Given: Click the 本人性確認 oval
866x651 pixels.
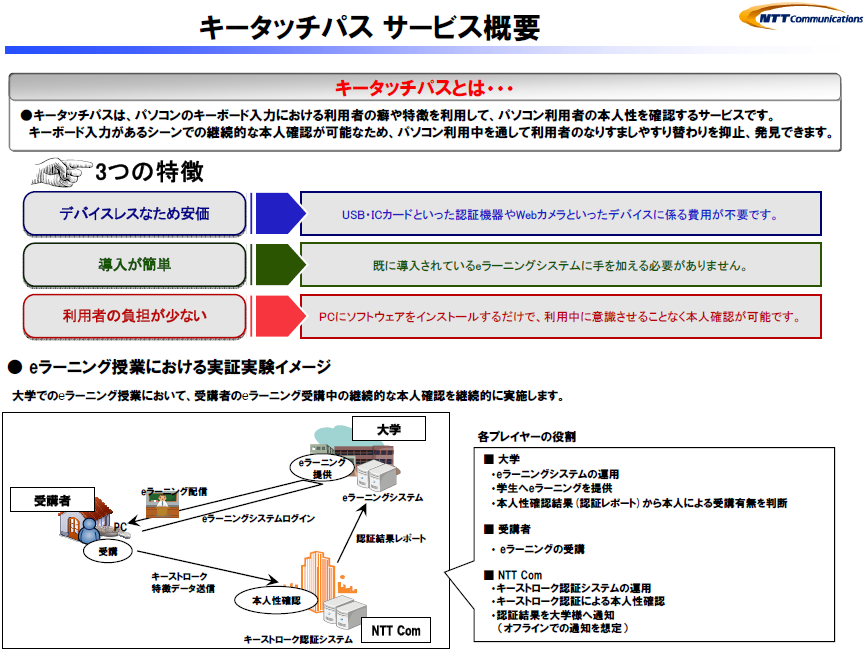Looking at the screenshot, I should [276, 600].
